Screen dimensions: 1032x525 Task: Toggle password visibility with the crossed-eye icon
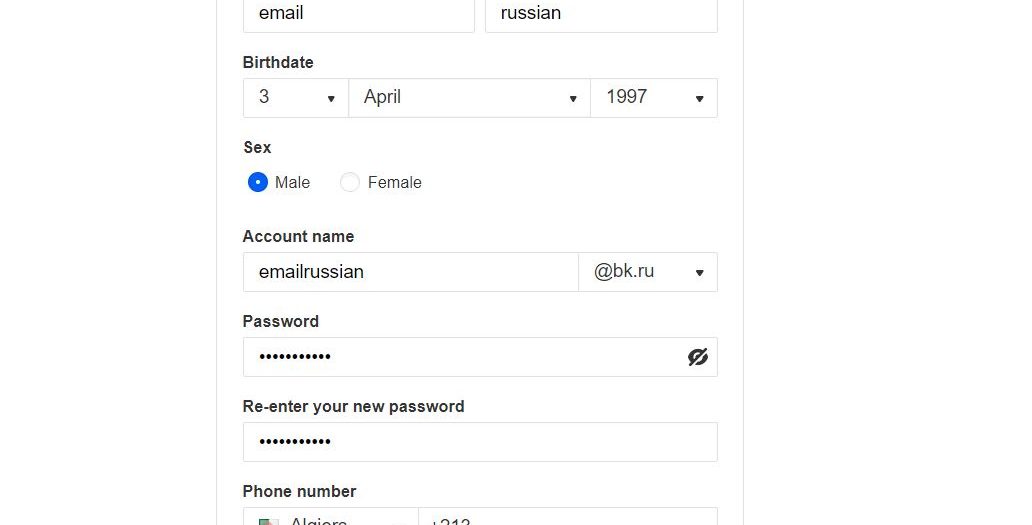tap(698, 357)
